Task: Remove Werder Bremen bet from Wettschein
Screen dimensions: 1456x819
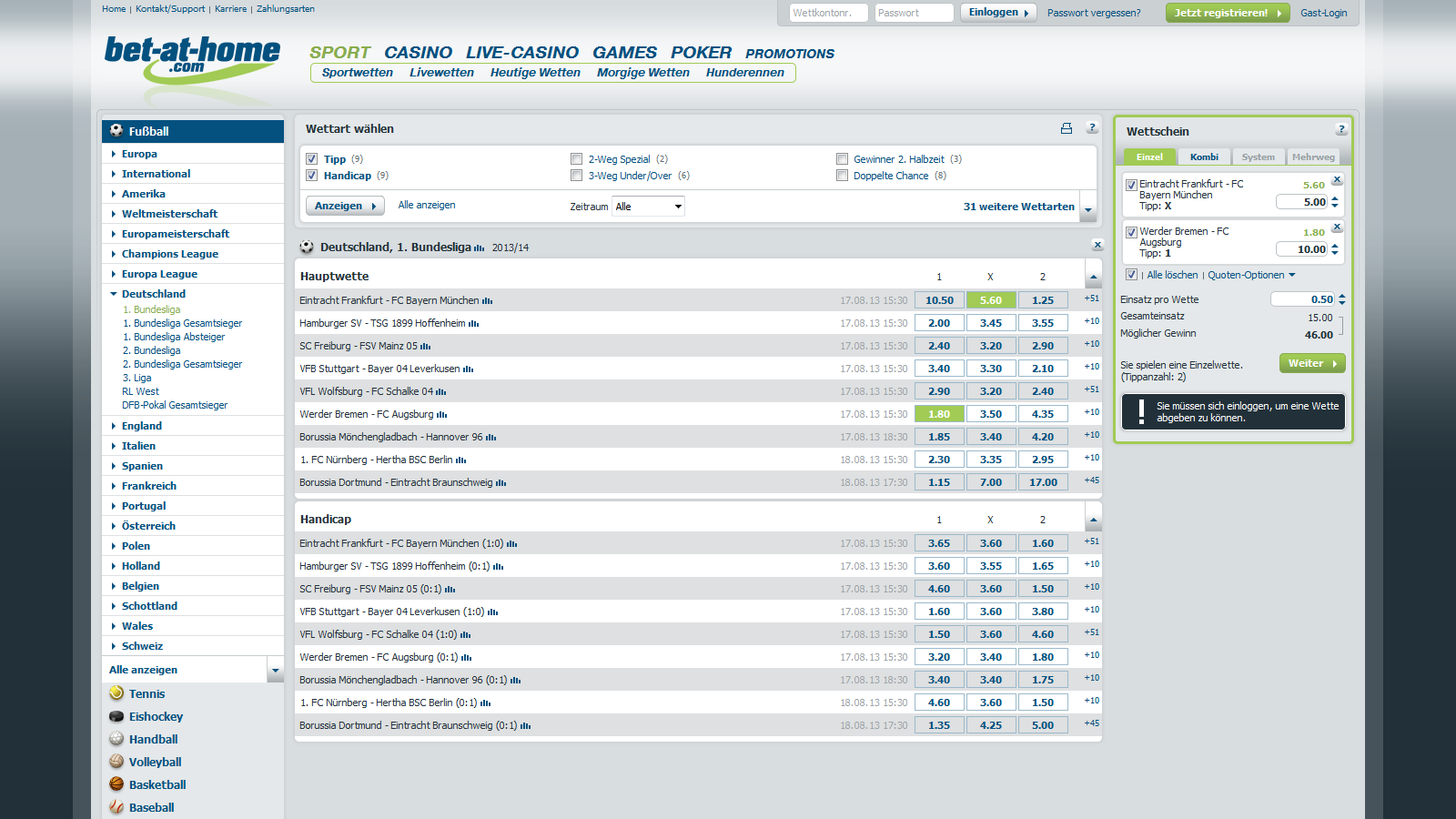Action: (1337, 227)
